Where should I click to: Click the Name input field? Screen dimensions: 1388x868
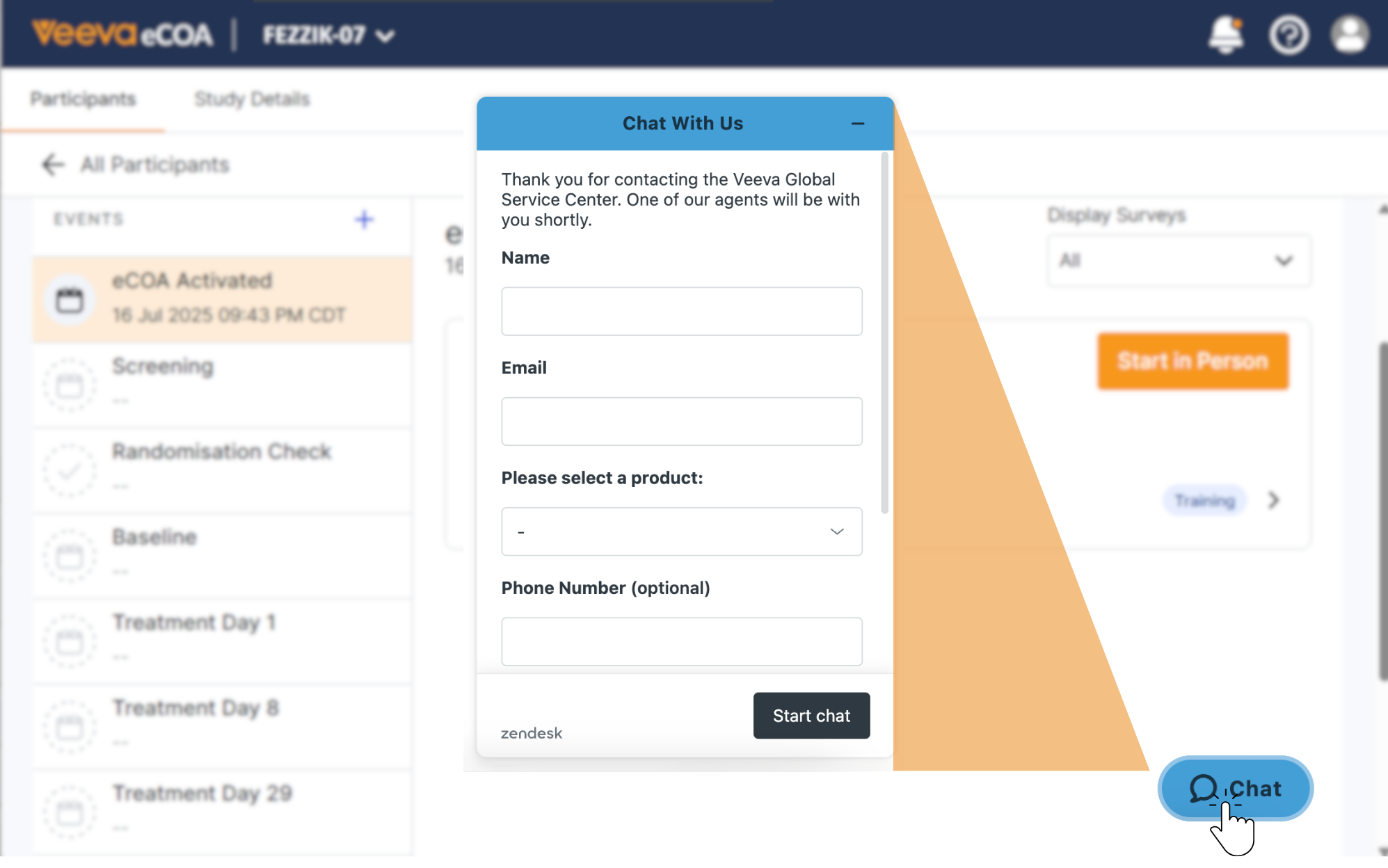tap(681, 312)
